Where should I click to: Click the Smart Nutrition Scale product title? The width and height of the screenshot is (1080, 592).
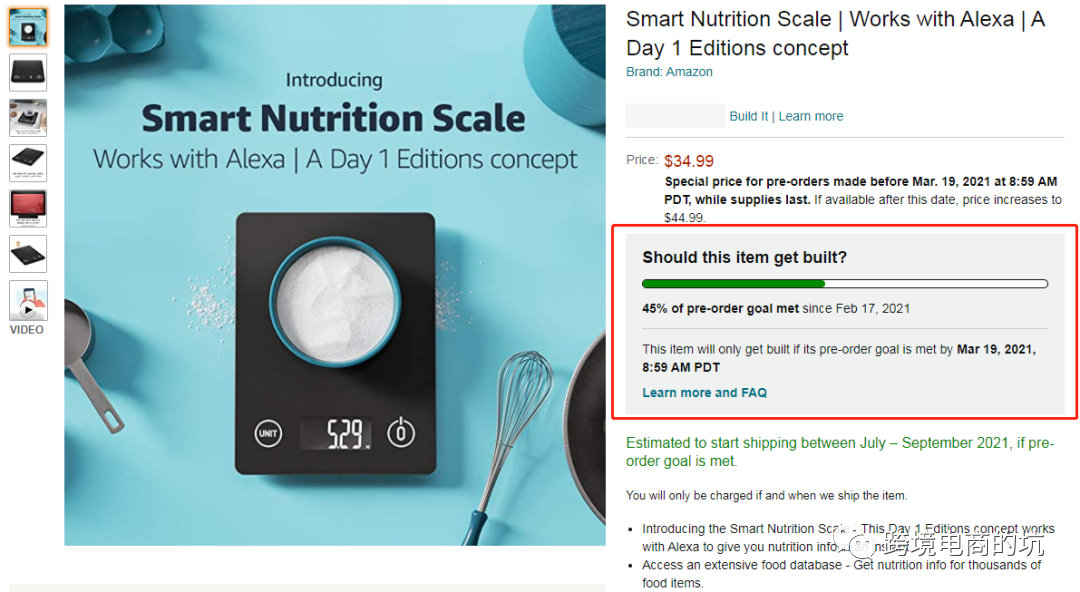click(835, 34)
